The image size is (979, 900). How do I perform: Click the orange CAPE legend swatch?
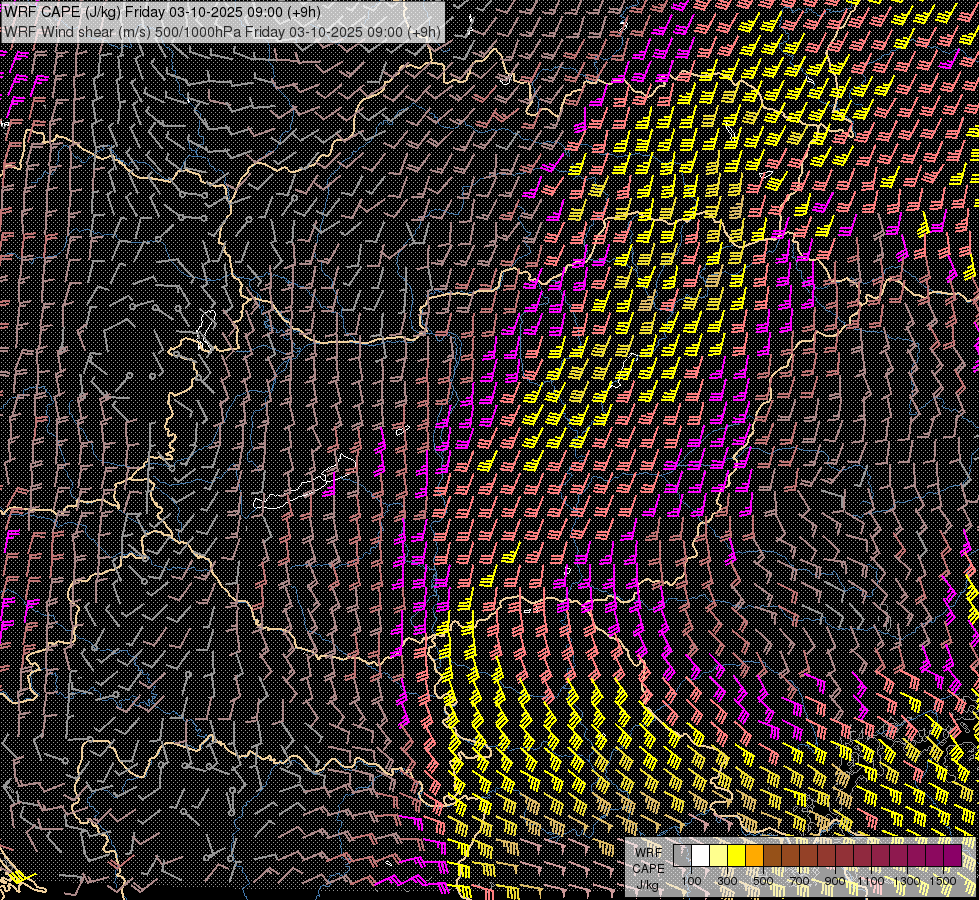(754, 856)
